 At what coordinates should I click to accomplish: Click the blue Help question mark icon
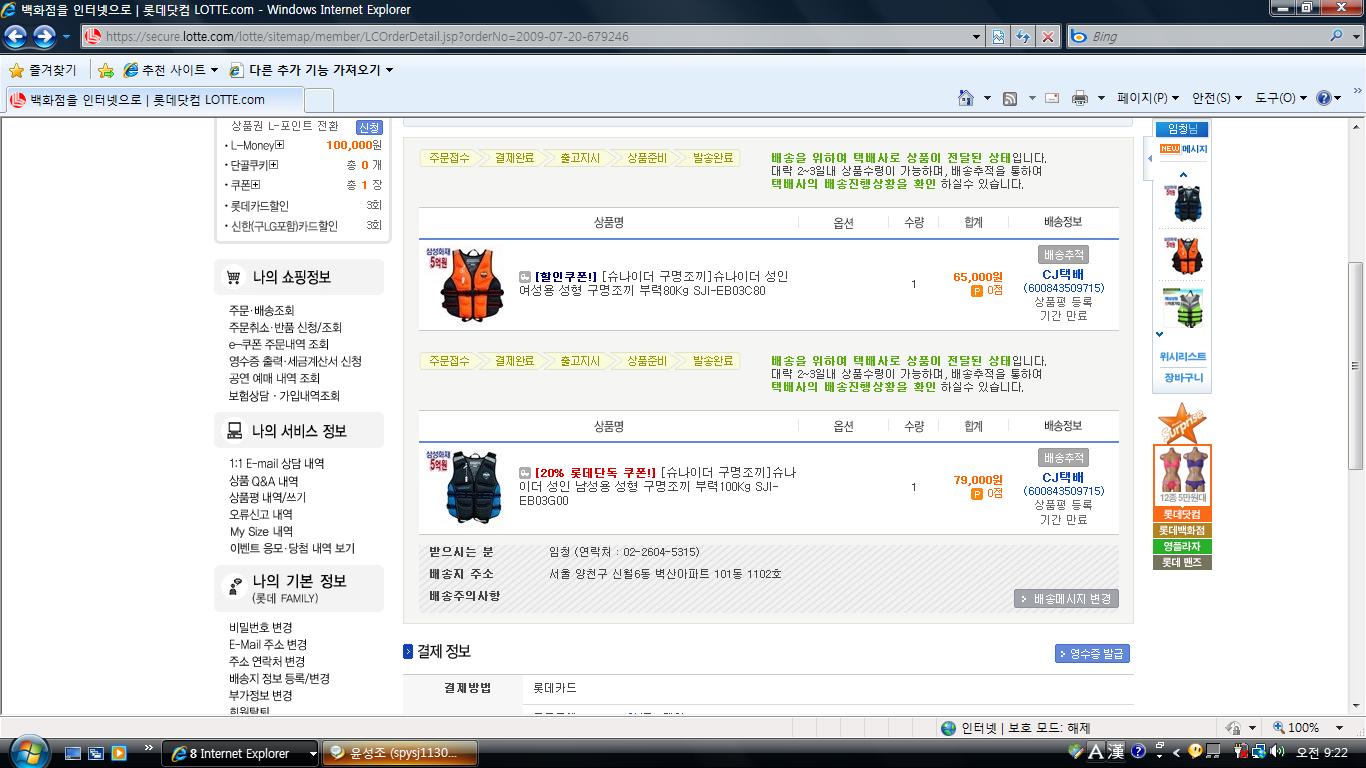click(x=1324, y=98)
